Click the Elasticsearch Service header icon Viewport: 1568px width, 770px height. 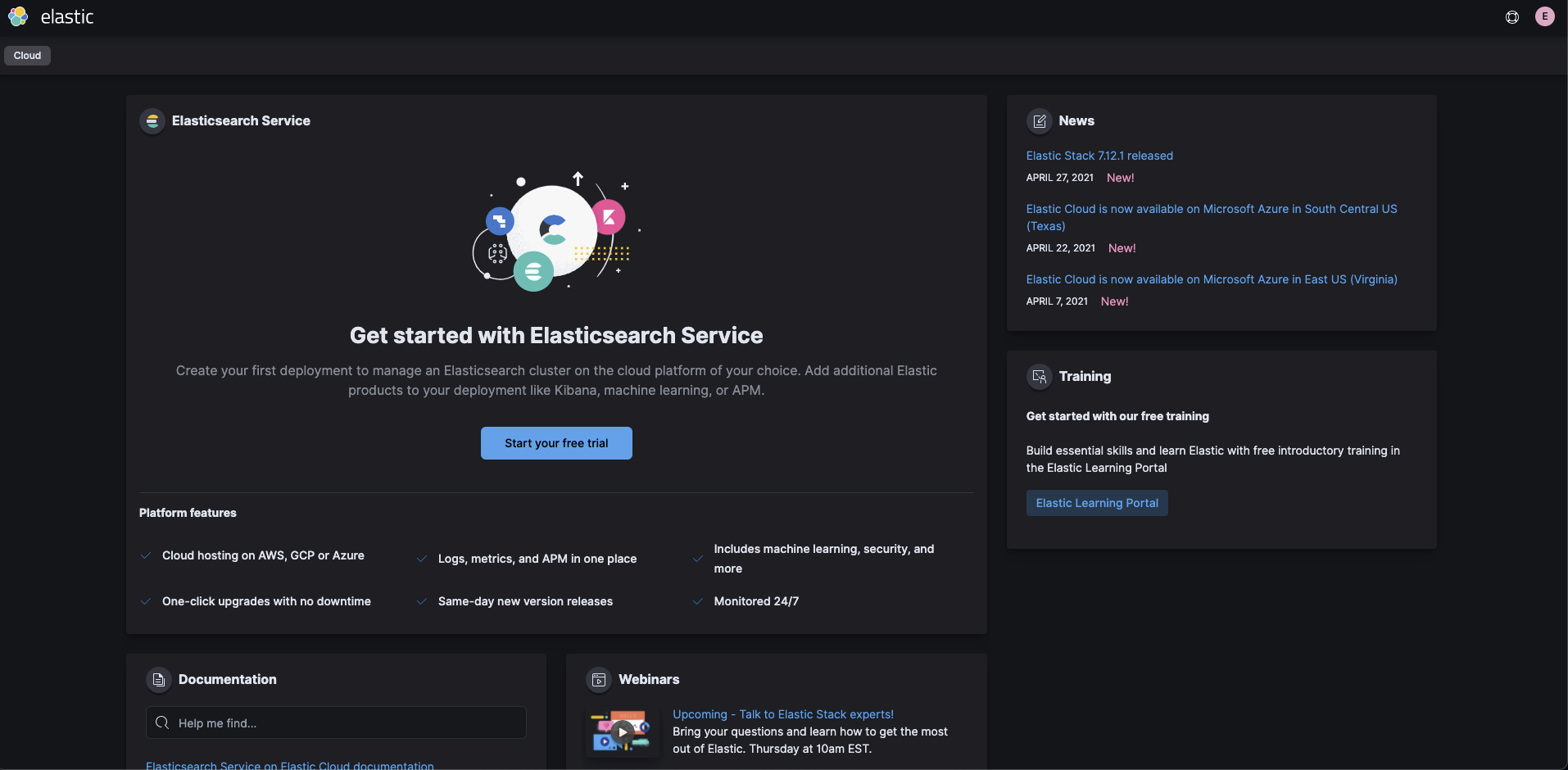(152, 121)
